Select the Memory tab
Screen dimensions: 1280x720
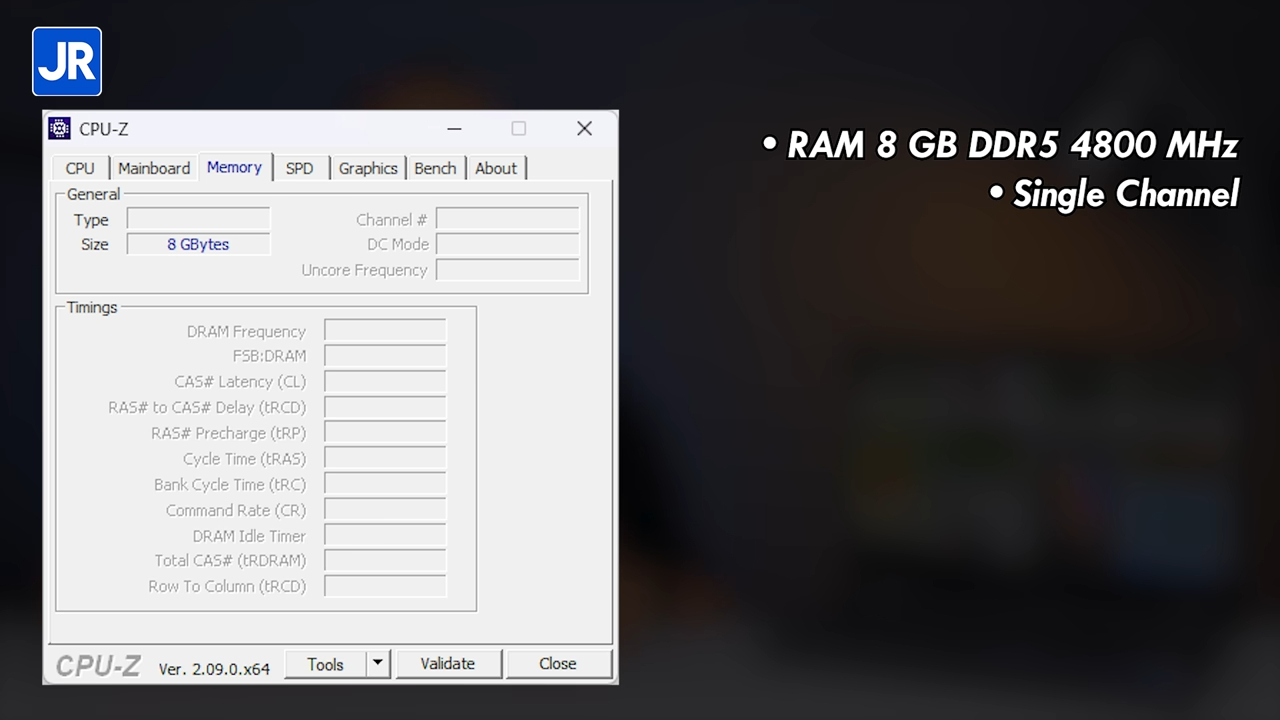click(234, 167)
